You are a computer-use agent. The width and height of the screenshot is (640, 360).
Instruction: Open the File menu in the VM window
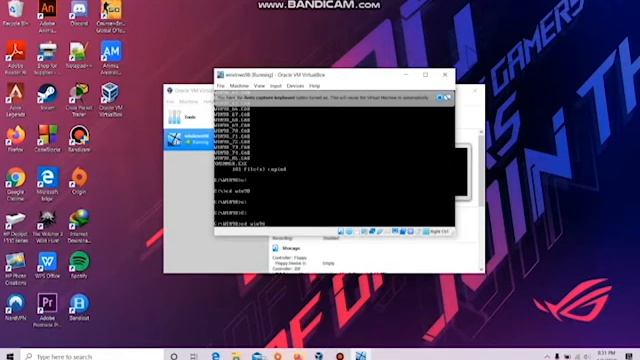pos(220,86)
